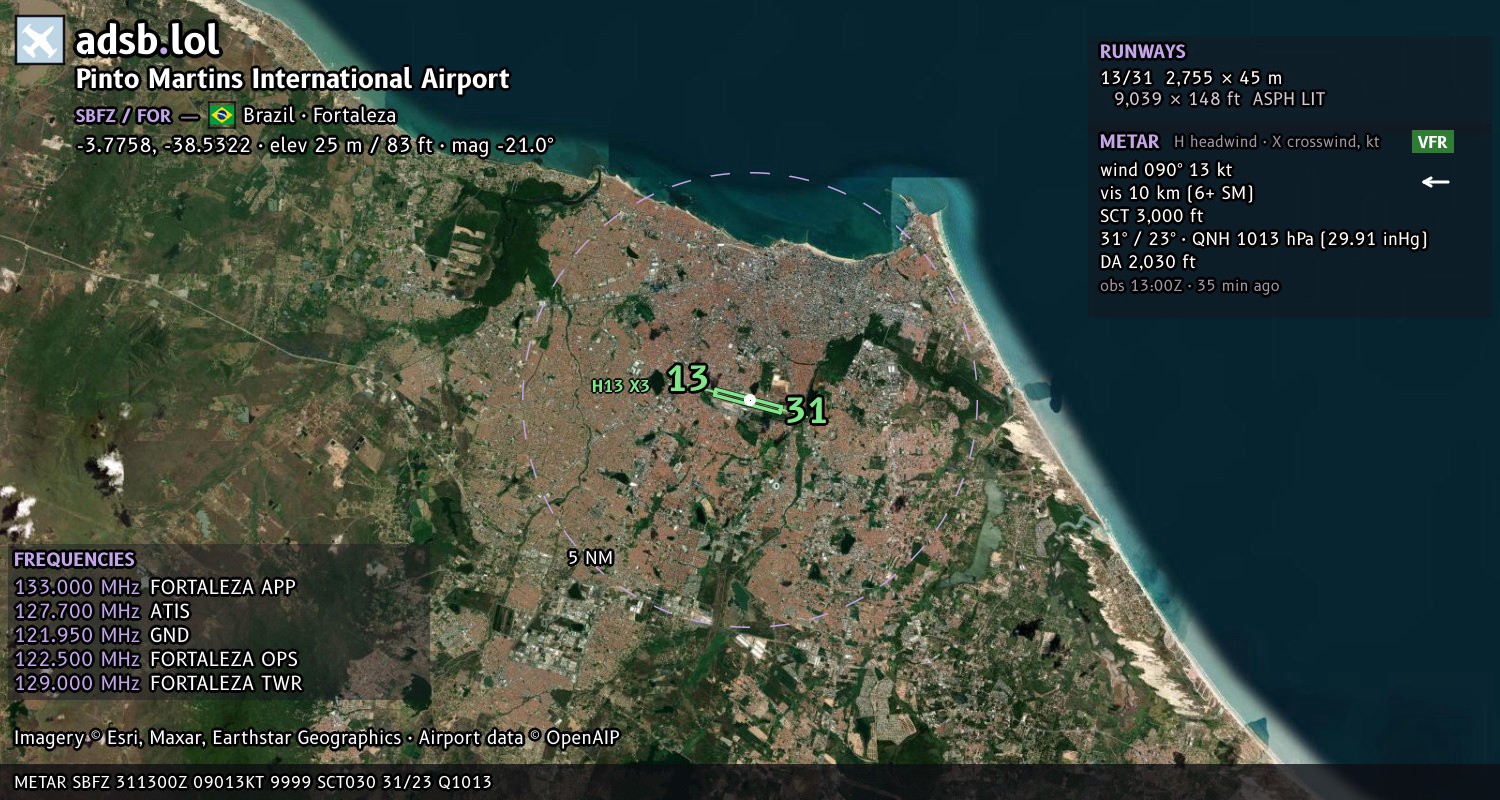Image resolution: width=1500 pixels, height=800 pixels.
Task: Click the coordinates and elevation line
Action: (x=315, y=145)
